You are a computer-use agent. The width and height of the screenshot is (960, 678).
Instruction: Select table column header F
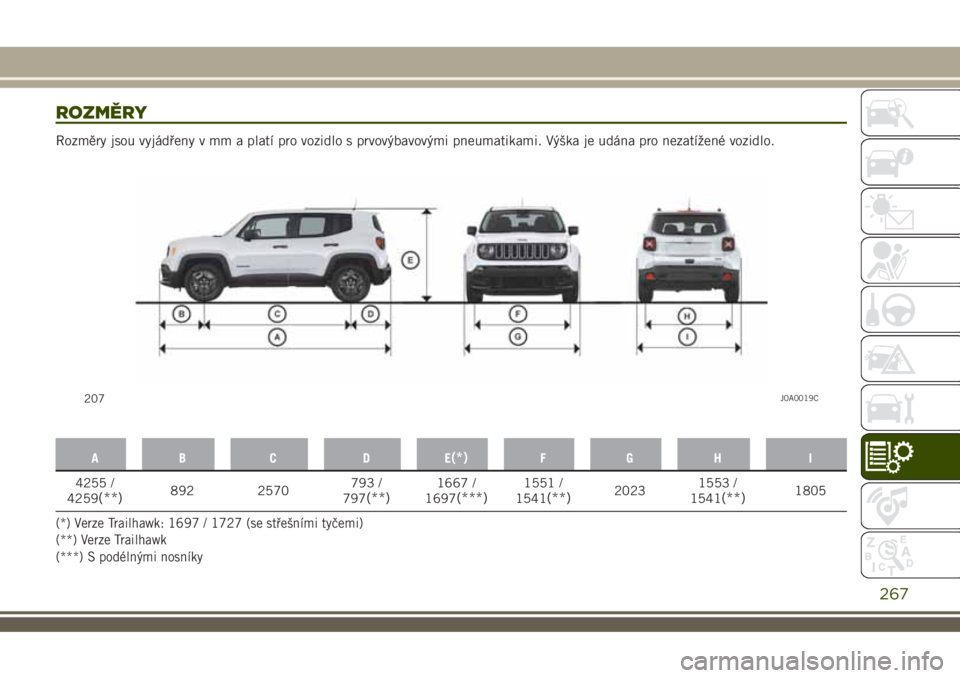click(x=539, y=454)
